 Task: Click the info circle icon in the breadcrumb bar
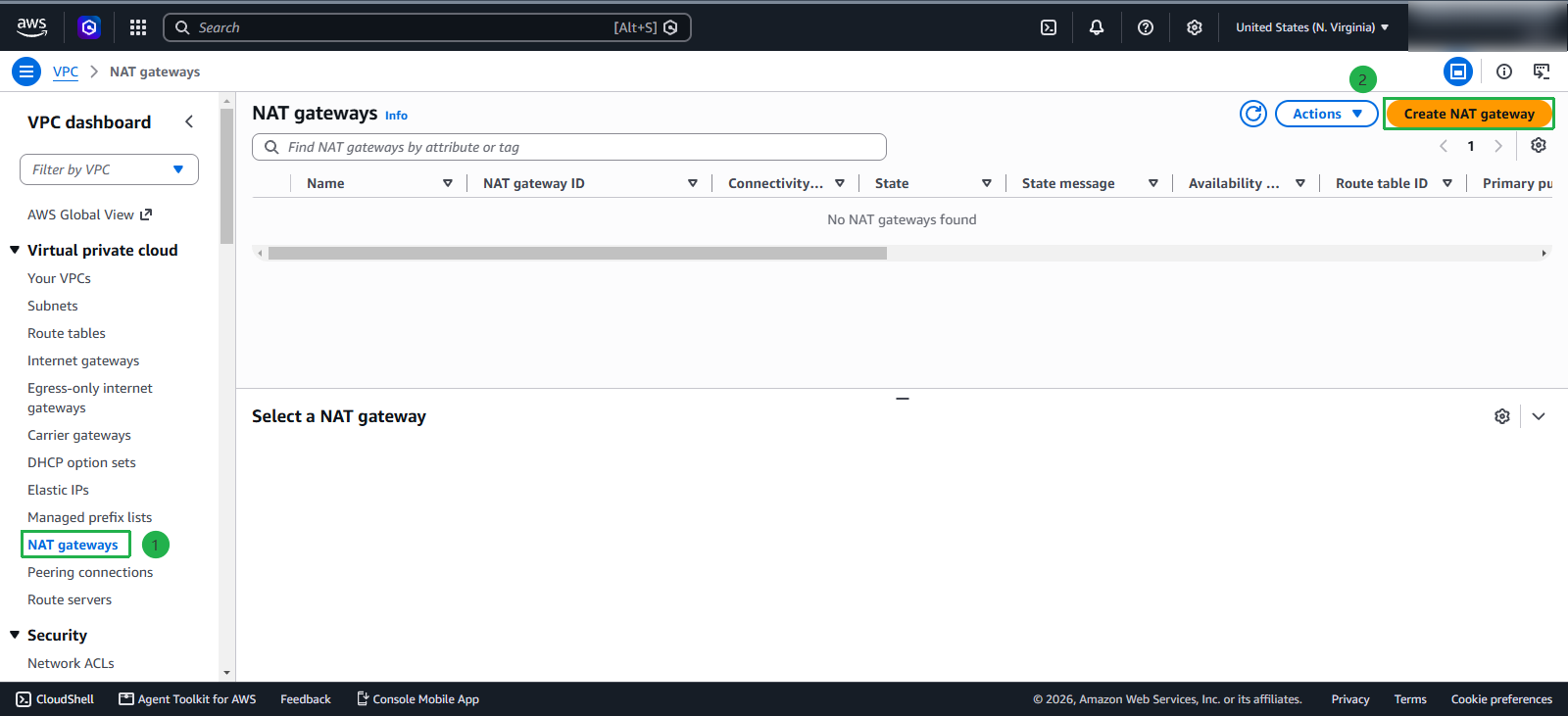1504,72
